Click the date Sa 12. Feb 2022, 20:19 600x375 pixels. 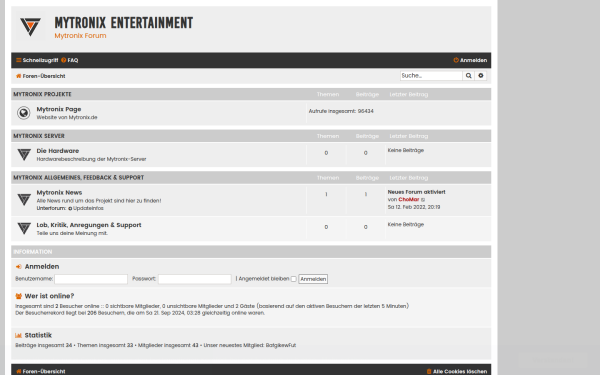414,207
